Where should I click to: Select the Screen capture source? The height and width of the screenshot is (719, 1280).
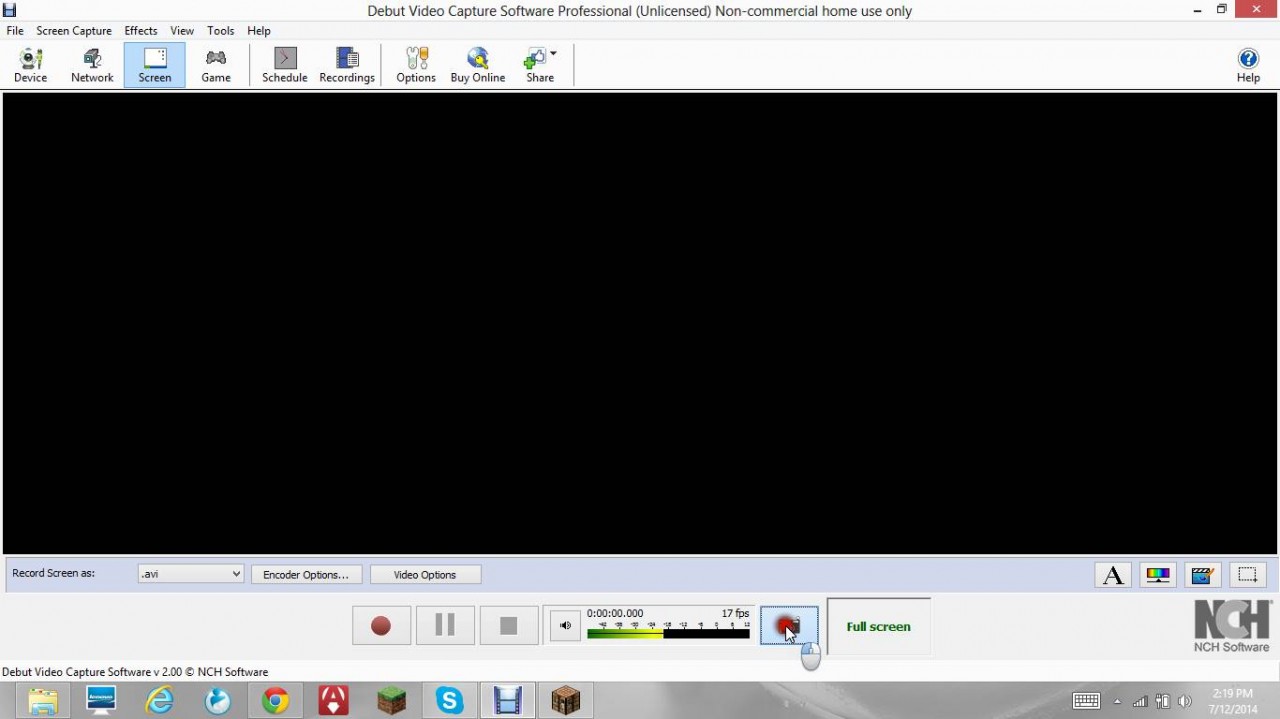[x=155, y=66]
